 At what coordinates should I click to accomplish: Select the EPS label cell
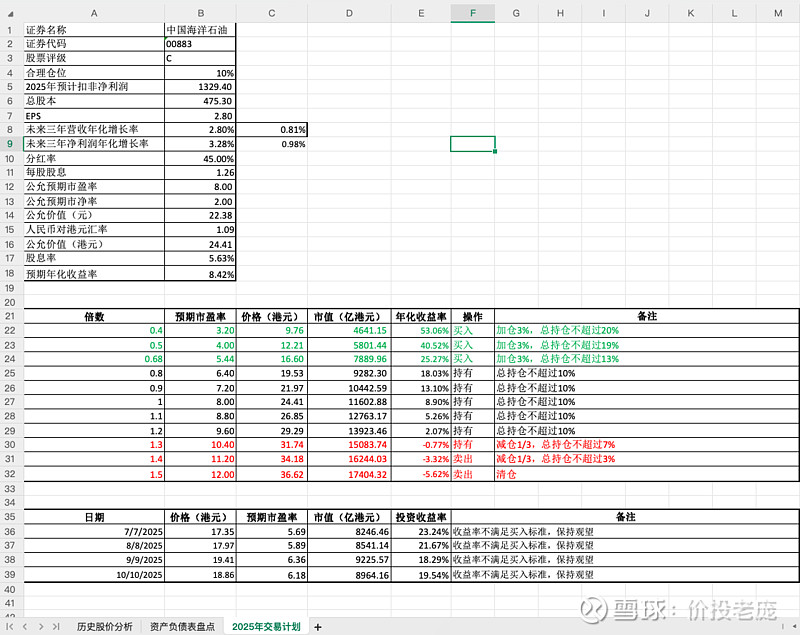(94, 116)
